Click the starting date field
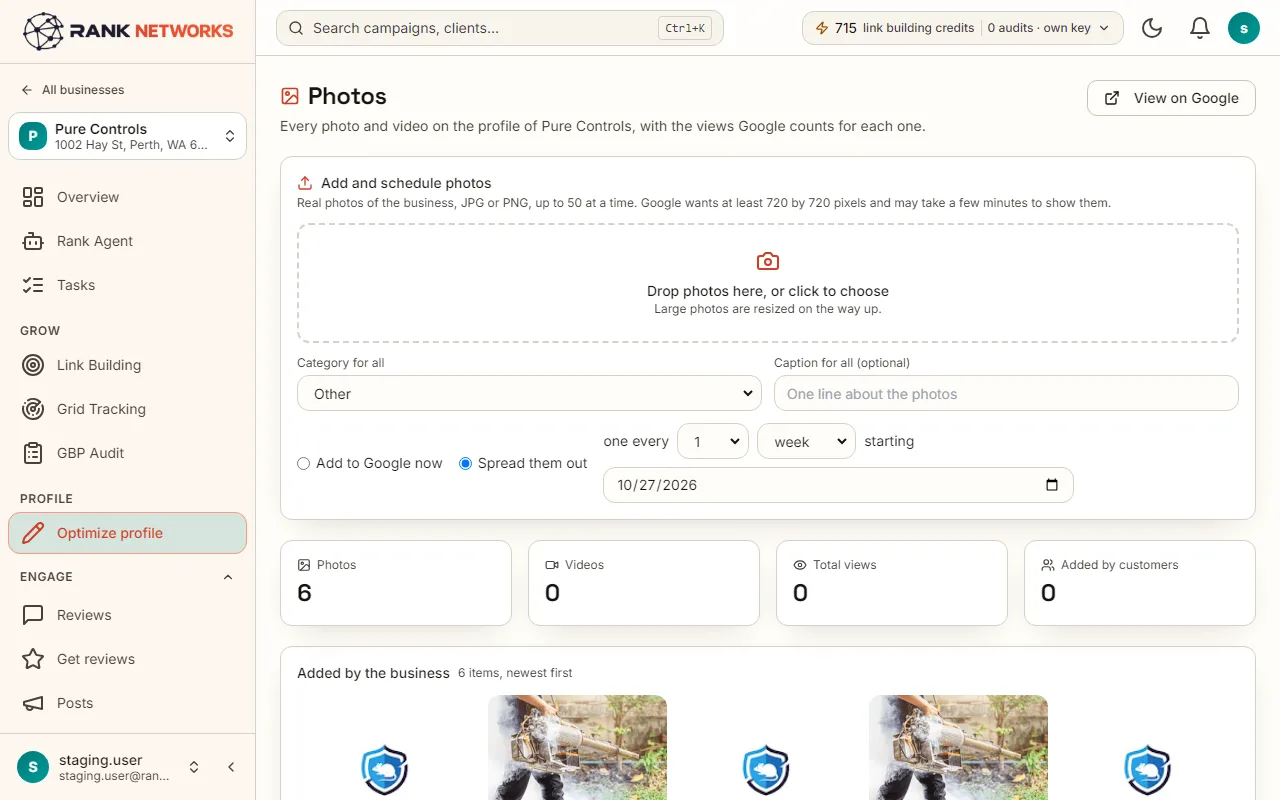This screenshot has height=800, width=1280. (x=838, y=485)
